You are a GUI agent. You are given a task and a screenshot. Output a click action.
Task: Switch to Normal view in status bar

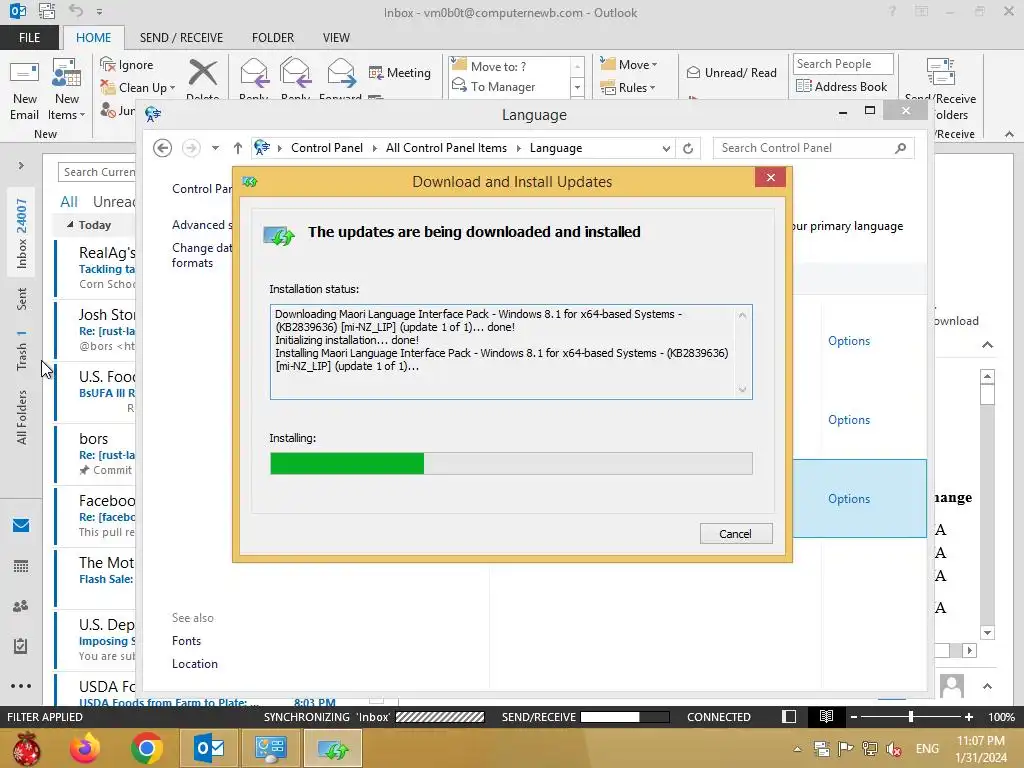[789, 717]
